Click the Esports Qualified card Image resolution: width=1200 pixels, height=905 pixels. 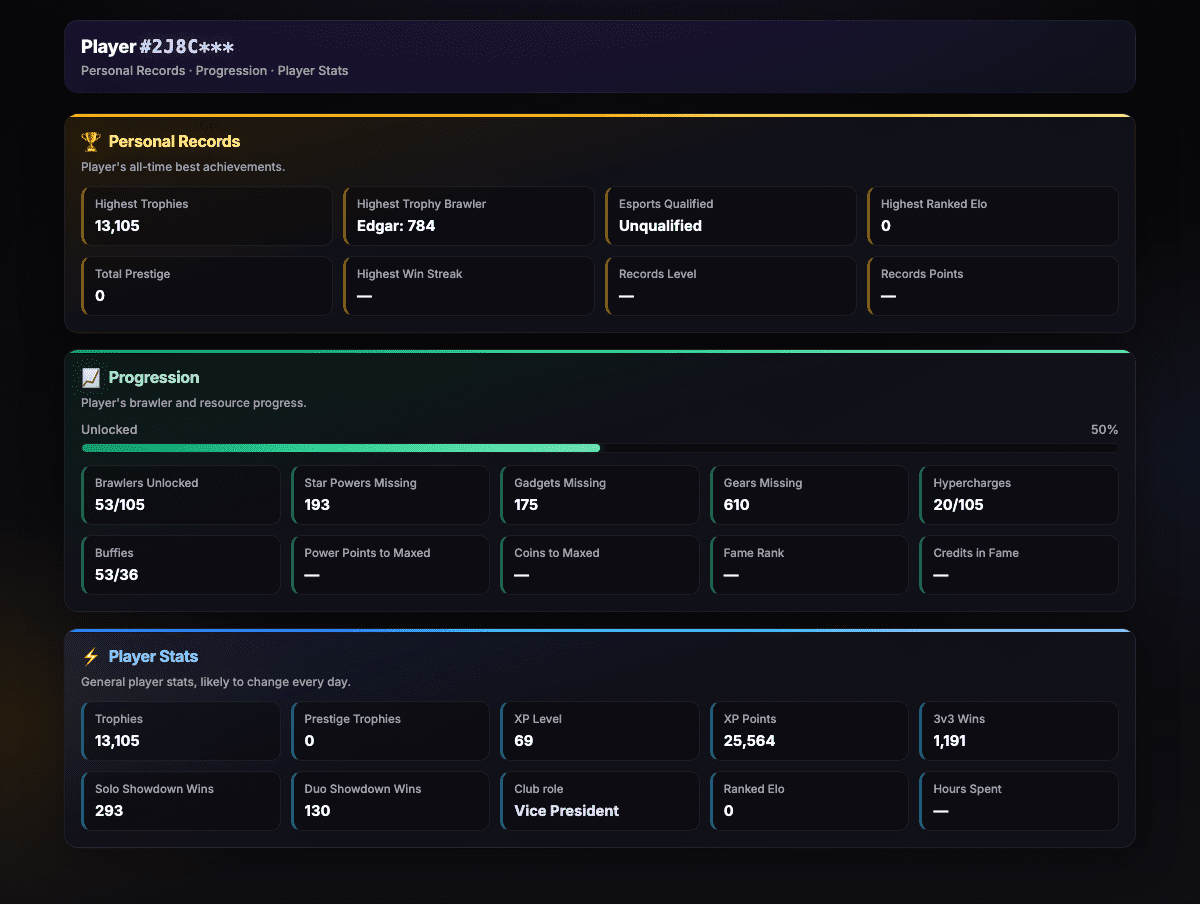click(x=731, y=216)
